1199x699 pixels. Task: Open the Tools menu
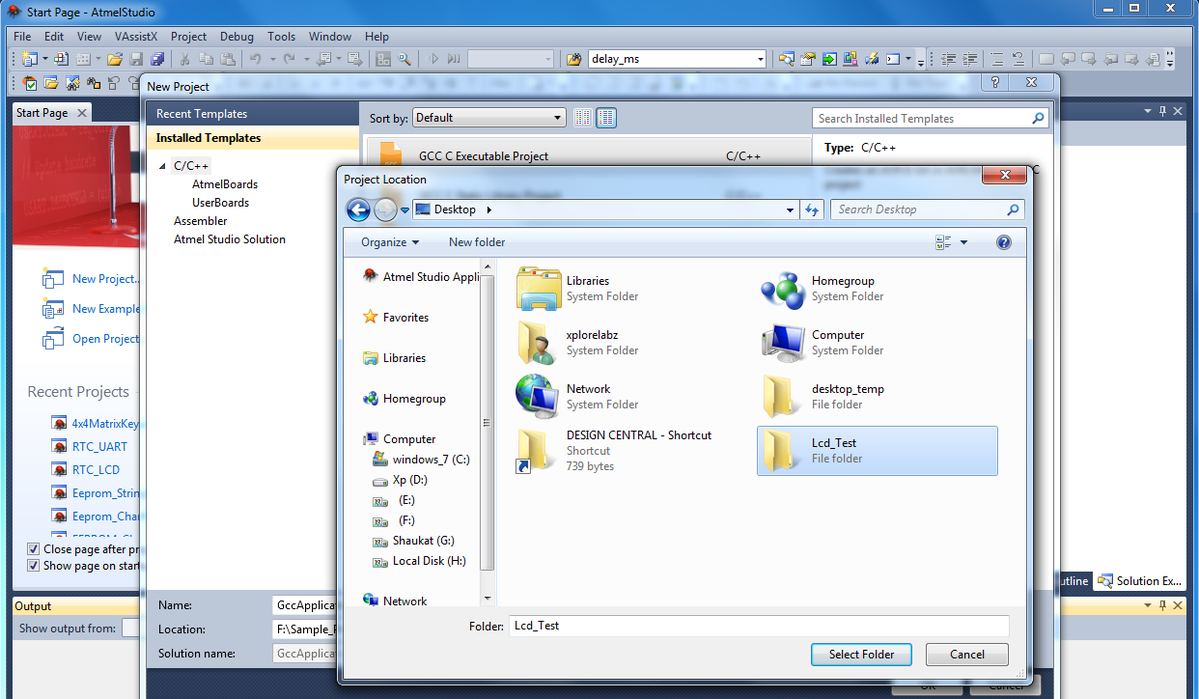281,37
